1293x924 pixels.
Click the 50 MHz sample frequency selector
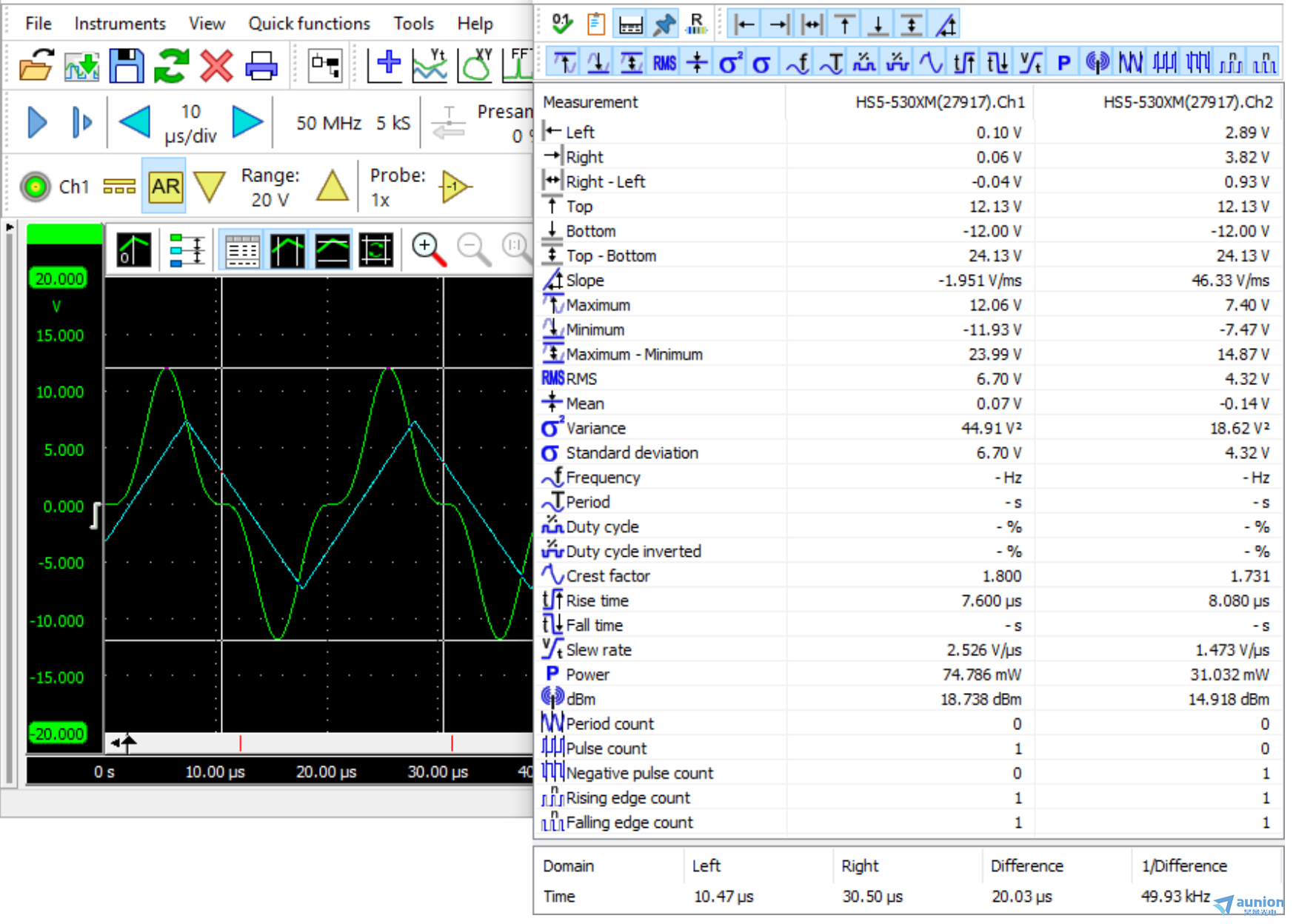tap(328, 123)
